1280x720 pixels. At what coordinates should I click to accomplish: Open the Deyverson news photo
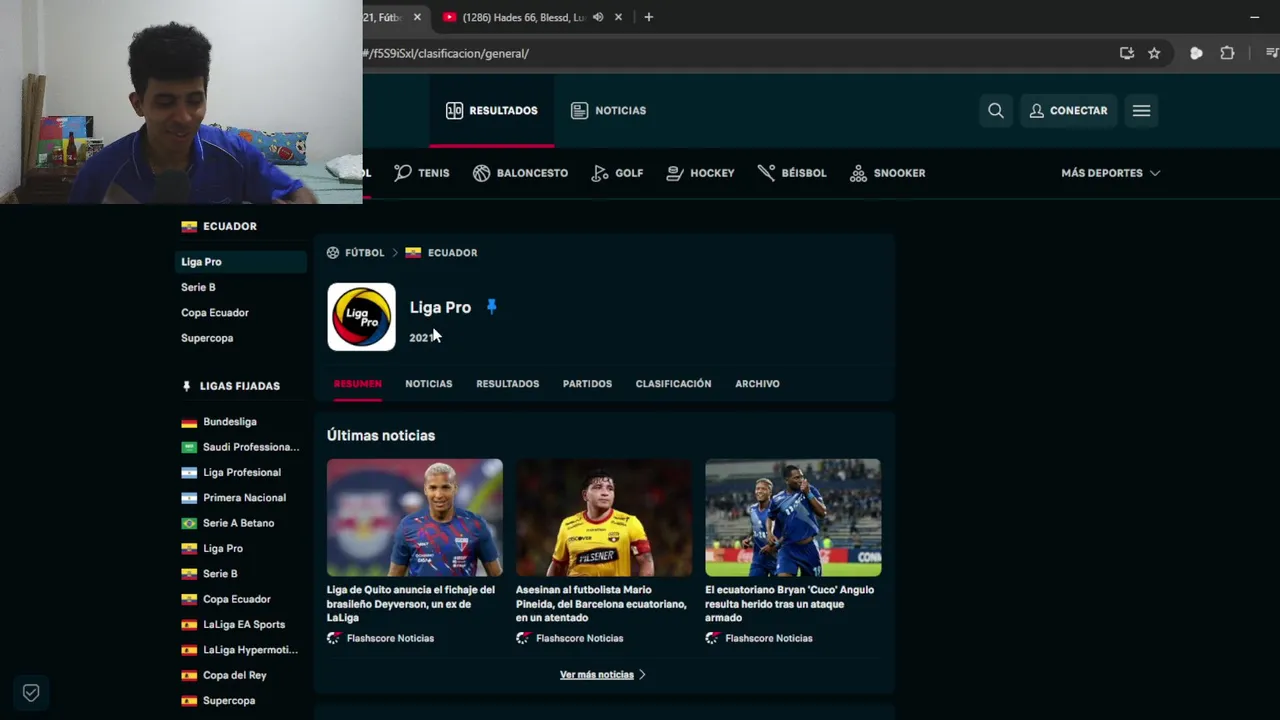point(415,518)
